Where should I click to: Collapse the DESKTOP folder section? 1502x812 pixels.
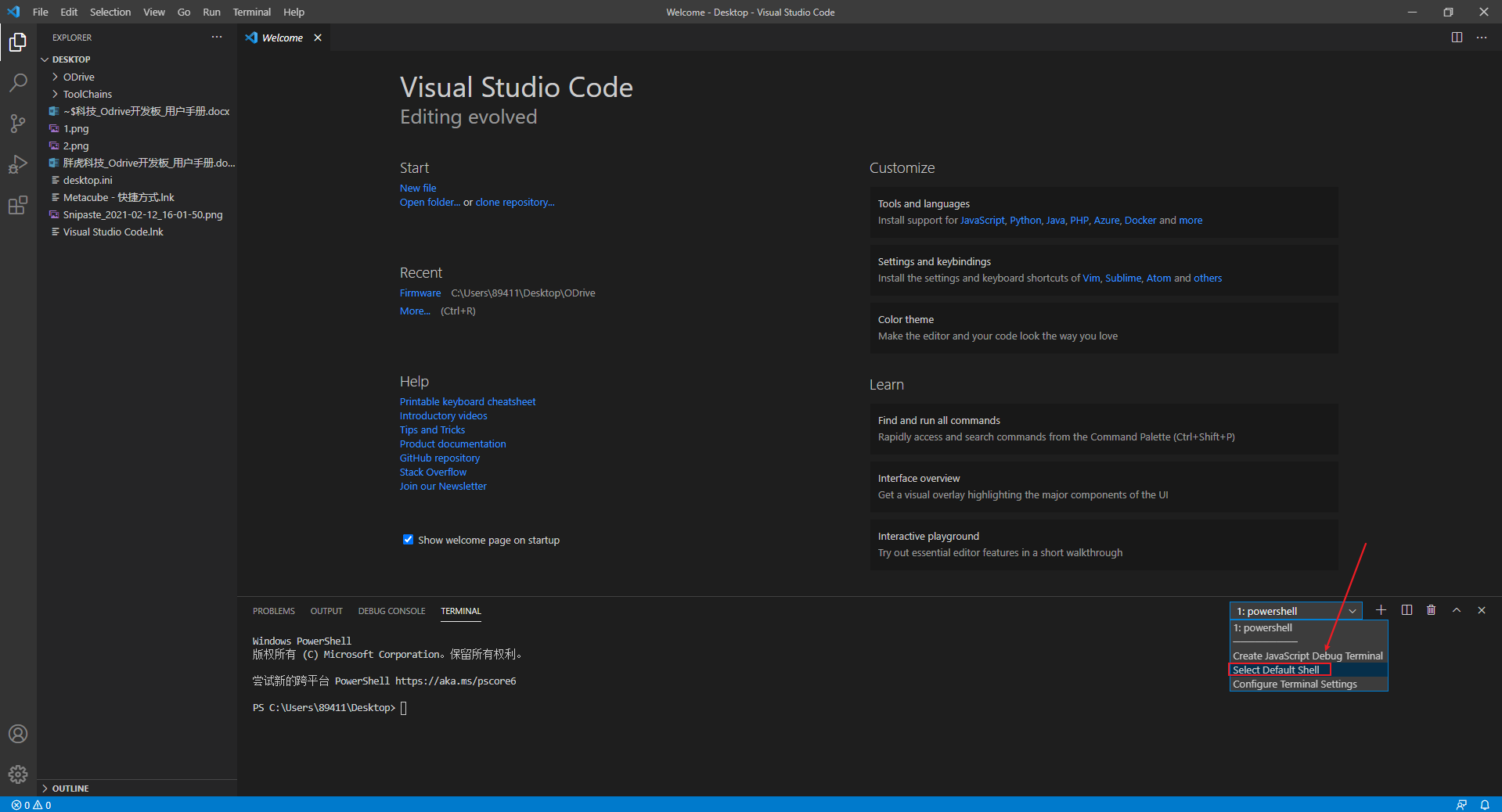137,59
